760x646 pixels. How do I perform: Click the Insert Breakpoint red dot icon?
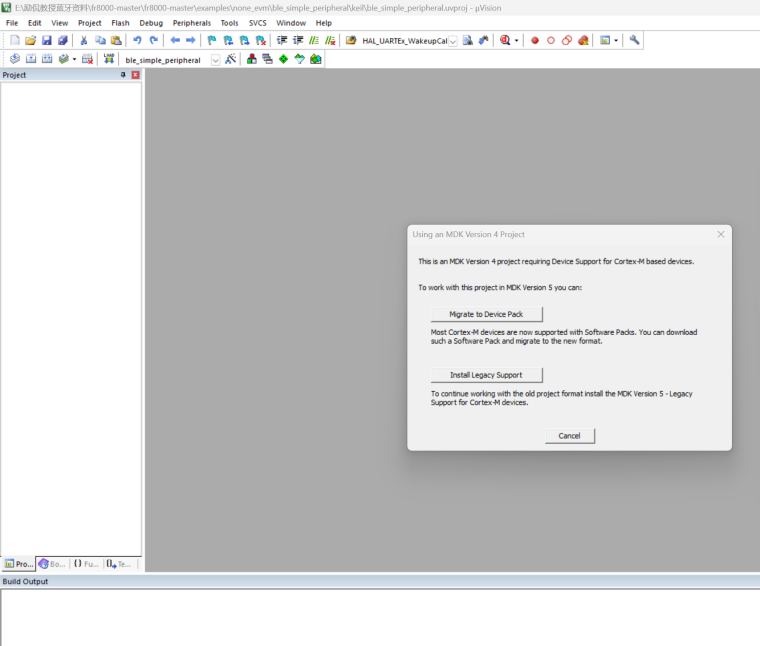click(534, 40)
